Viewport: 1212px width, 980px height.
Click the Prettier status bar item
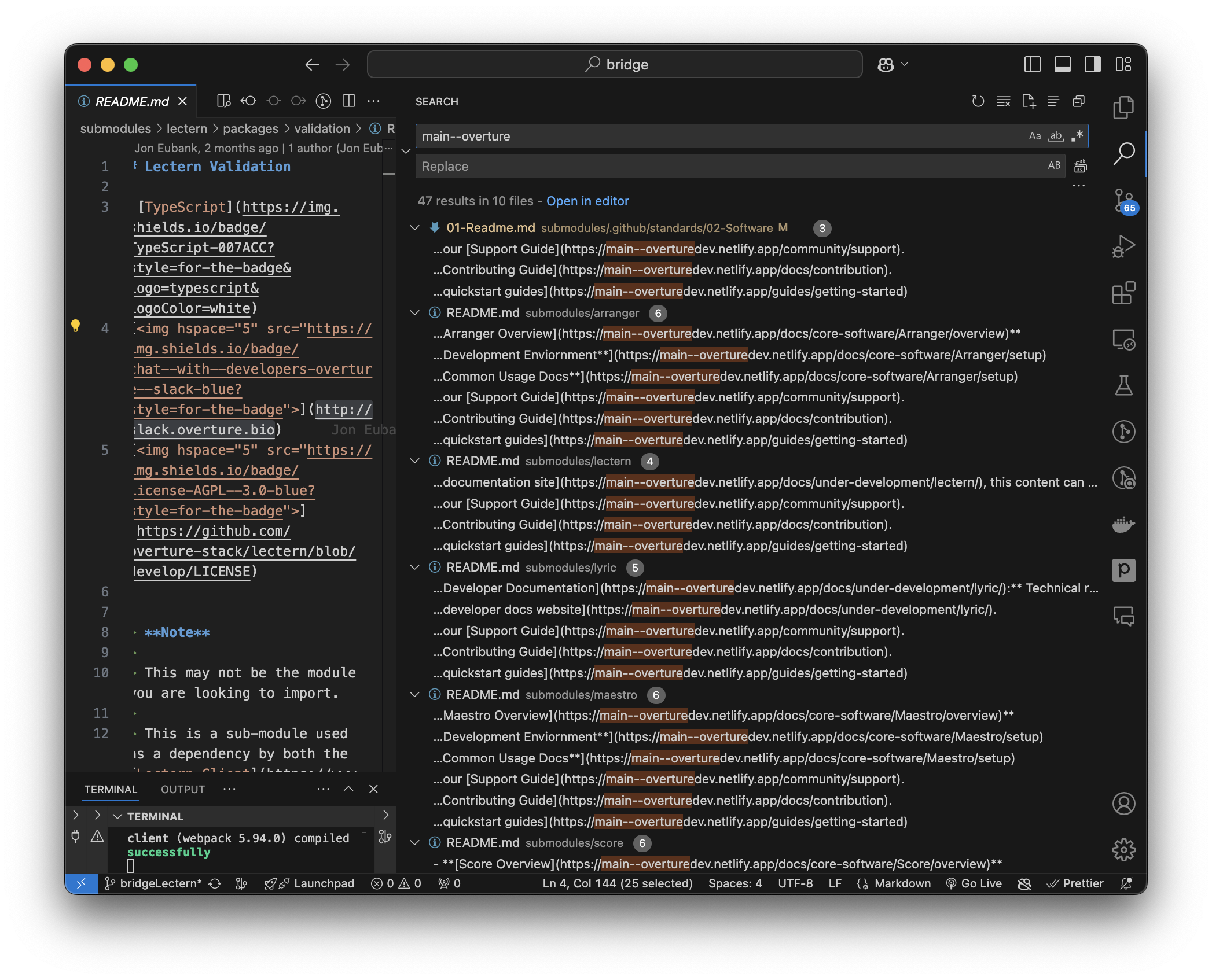pos(1075,883)
